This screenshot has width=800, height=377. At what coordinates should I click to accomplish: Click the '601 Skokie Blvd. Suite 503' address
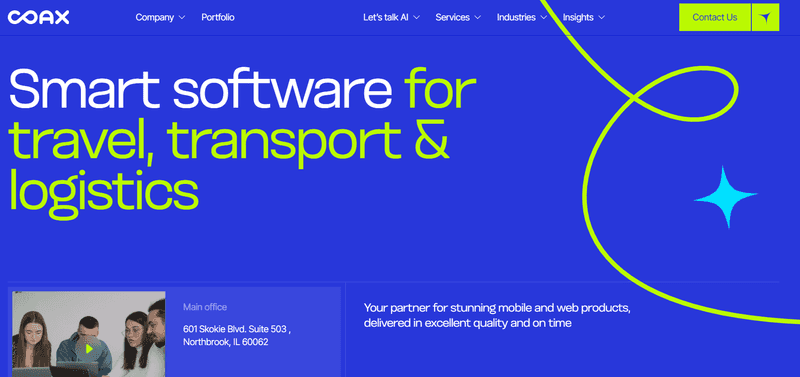click(237, 329)
